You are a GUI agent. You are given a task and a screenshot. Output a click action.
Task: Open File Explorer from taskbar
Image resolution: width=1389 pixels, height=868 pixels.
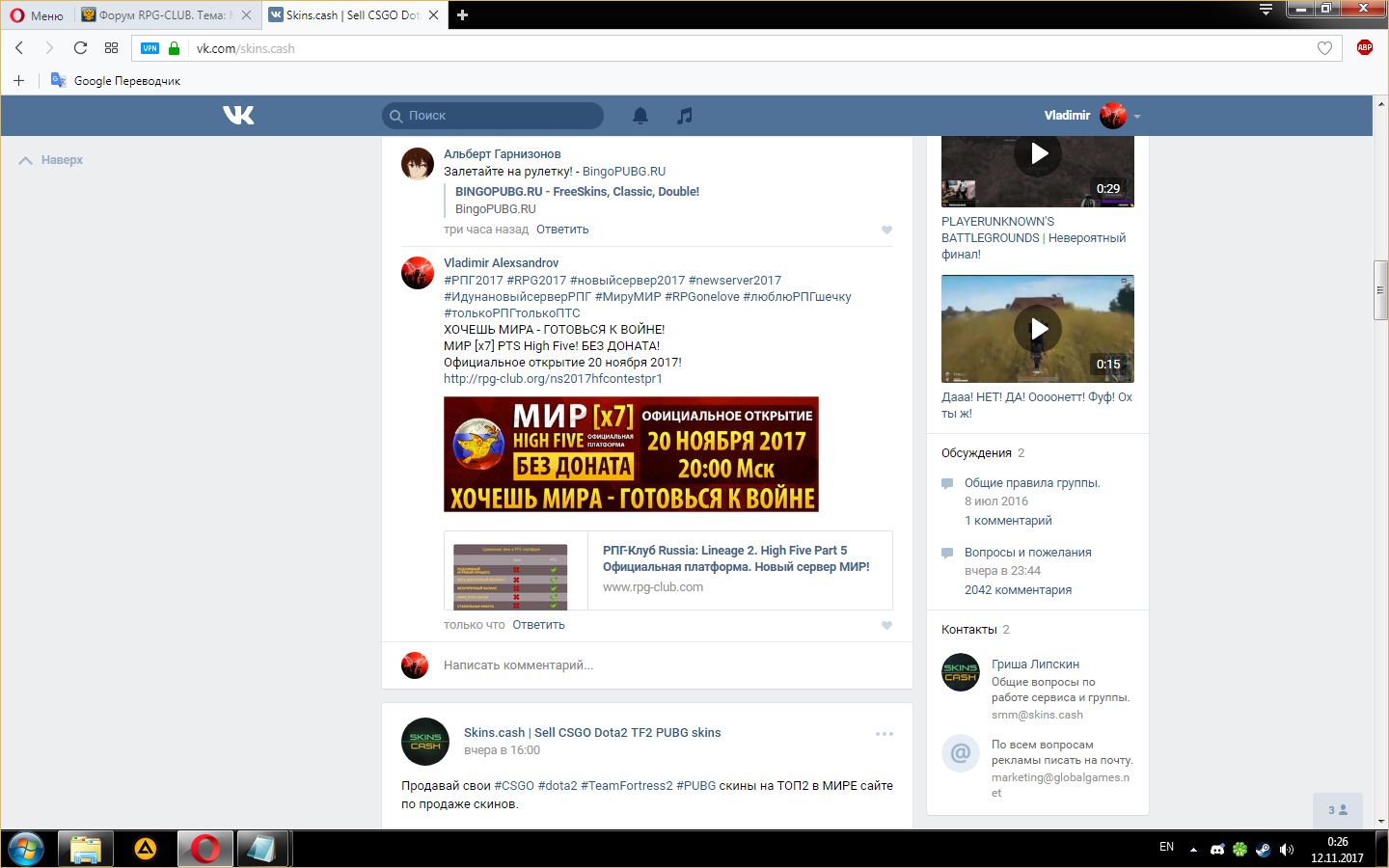85,850
